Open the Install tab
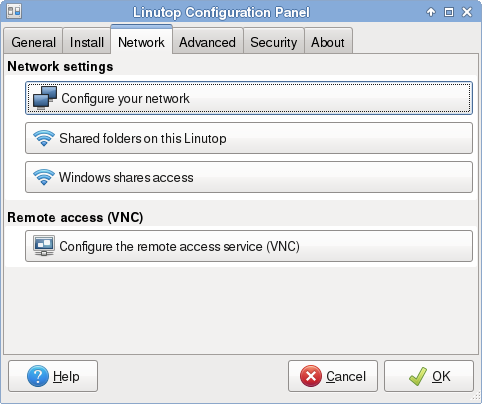Image resolution: width=482 pixels, height=404 pixels. point(87,42)
